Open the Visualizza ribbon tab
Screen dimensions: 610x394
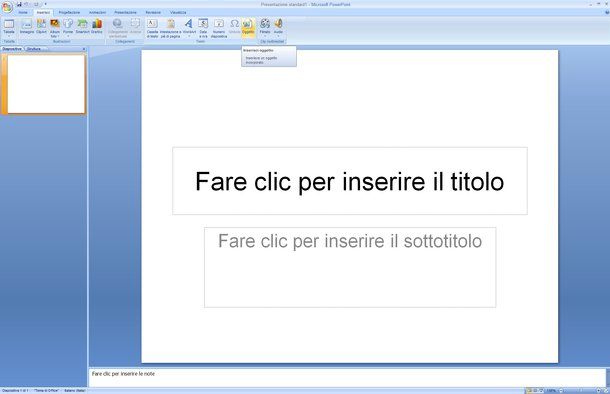pos(178,12)
